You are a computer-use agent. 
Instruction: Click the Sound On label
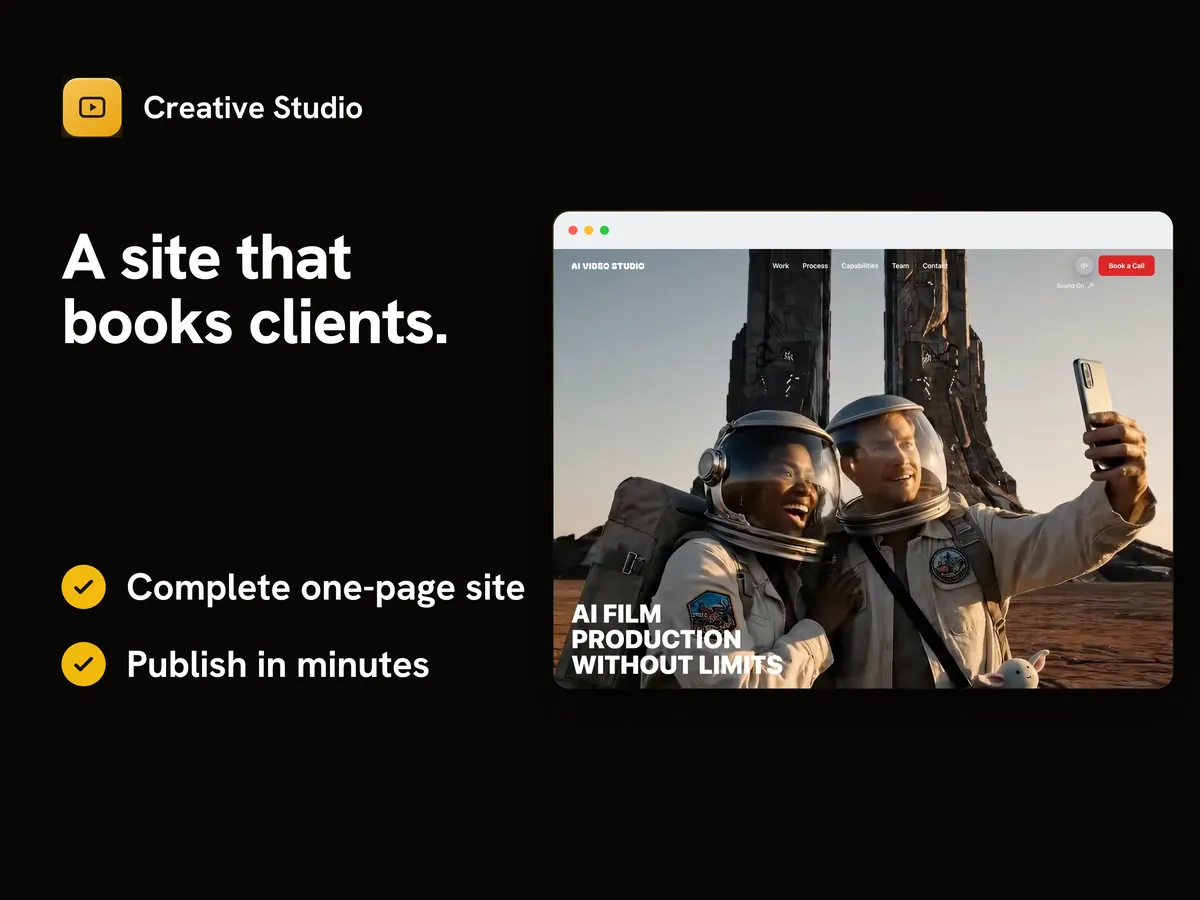1071,286
